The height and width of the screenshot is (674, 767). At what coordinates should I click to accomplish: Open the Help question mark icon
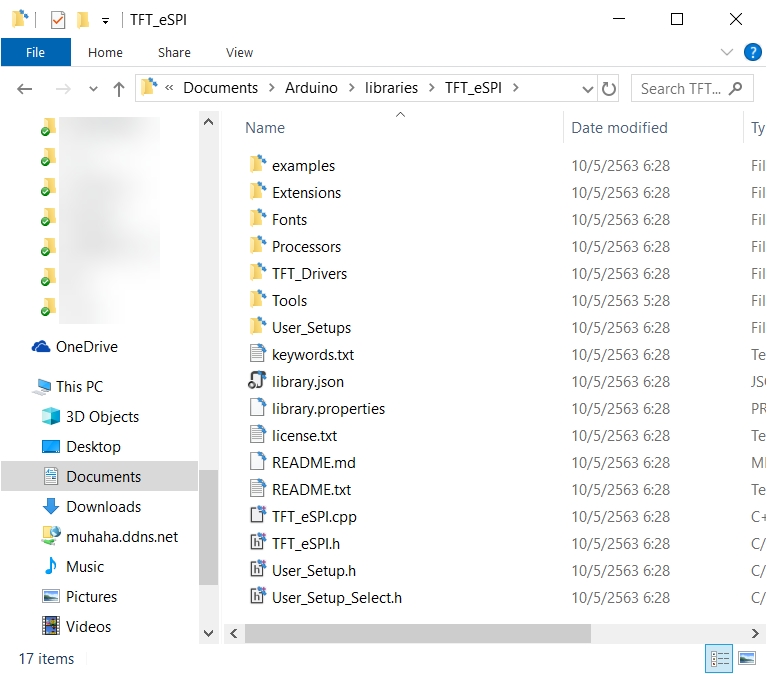pyautogui.click(x=753, y=52)
